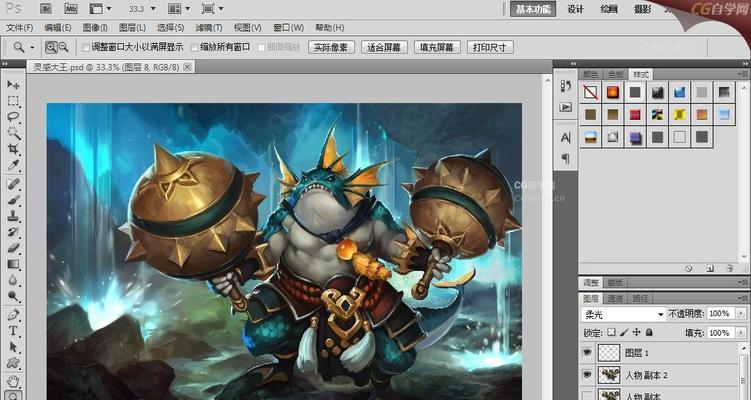Apply the no-style swatch with red slash
The height and width of the screenshot is (400, 751).
tap(591, 92)
